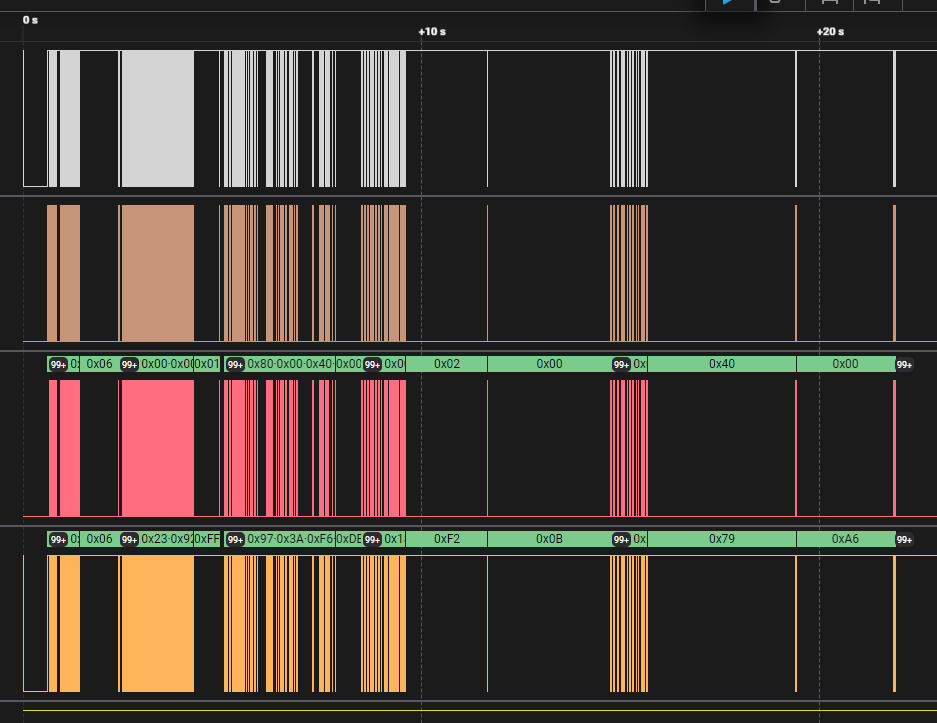Select the 0x0B decoded frame
The width and height of the screenshot is (937, 723).
pos(549,539)
